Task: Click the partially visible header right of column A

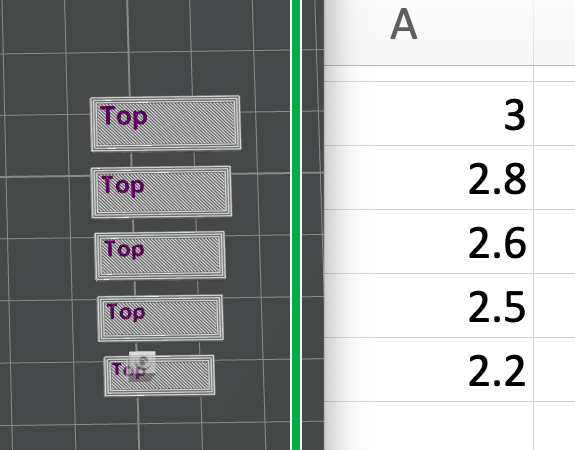Action: tap(554, 32)
